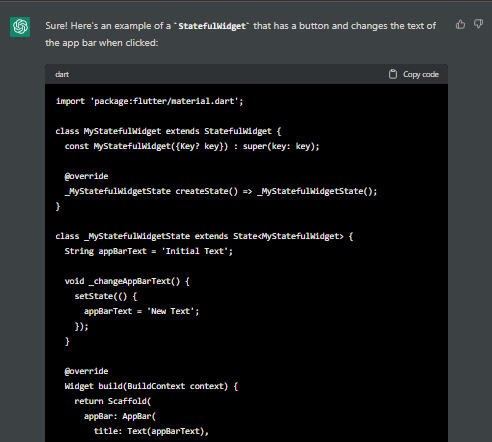Click the const MyStatefulWidget constructor line
This screenshot has height=442, width=492.
click(x=192, y=146)
